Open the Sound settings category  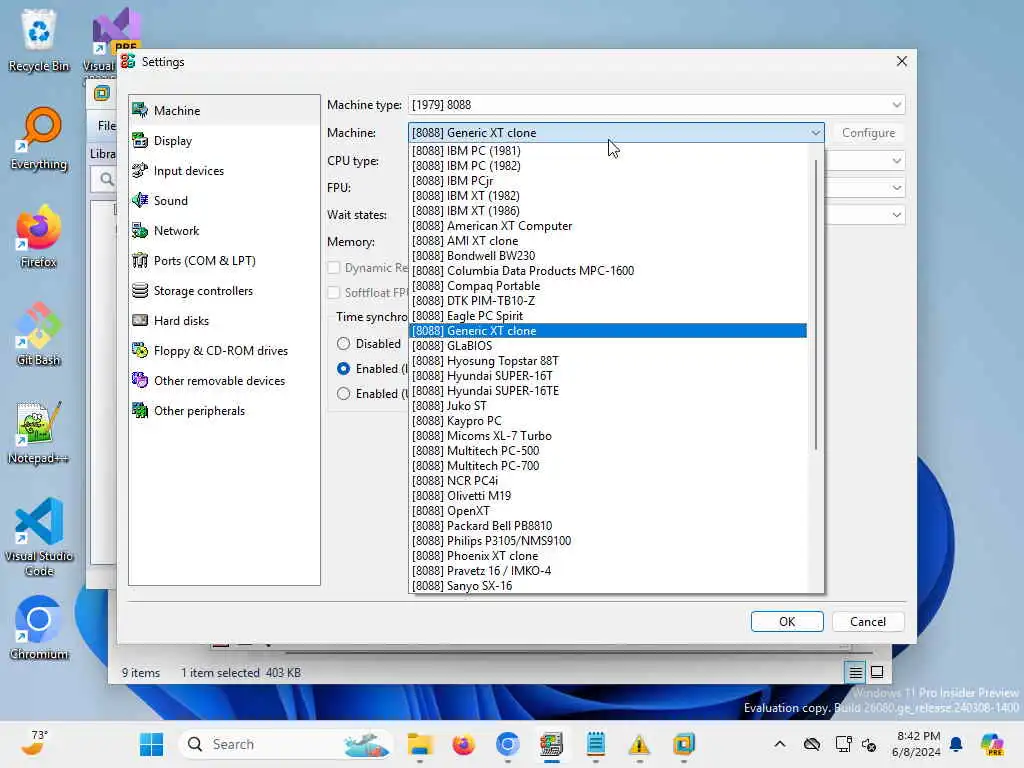click(x=224, y=200)
